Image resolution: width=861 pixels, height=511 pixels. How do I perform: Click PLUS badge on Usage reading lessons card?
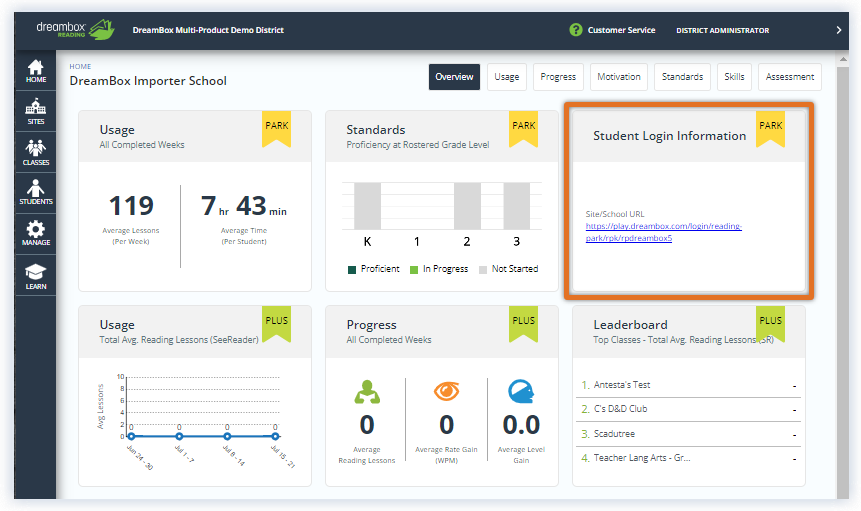pos(276,324)
